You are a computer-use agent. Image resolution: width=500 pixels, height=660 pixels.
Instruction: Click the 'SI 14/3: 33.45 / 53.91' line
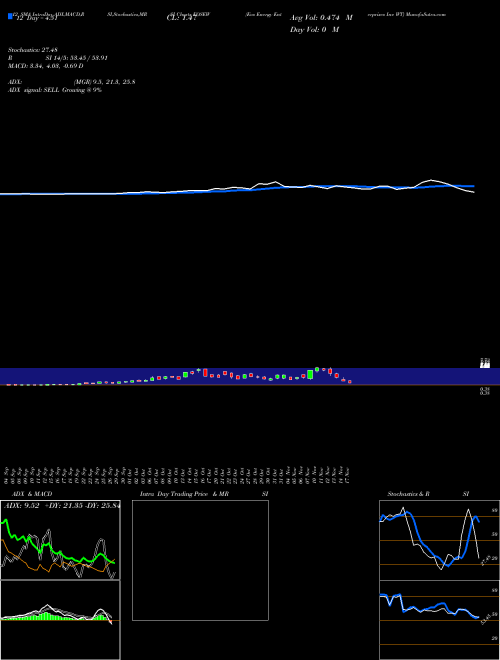click(x=77, y=58)
